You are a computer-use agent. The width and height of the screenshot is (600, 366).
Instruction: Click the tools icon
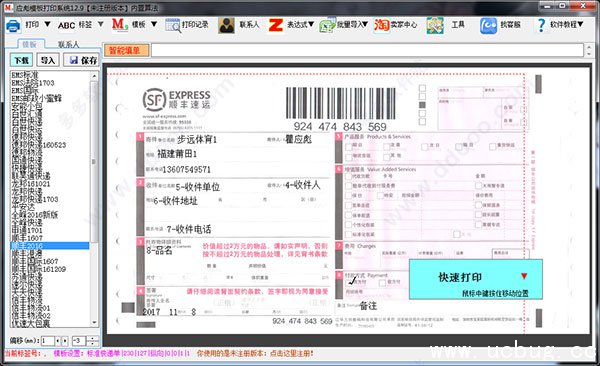(435, 25)
